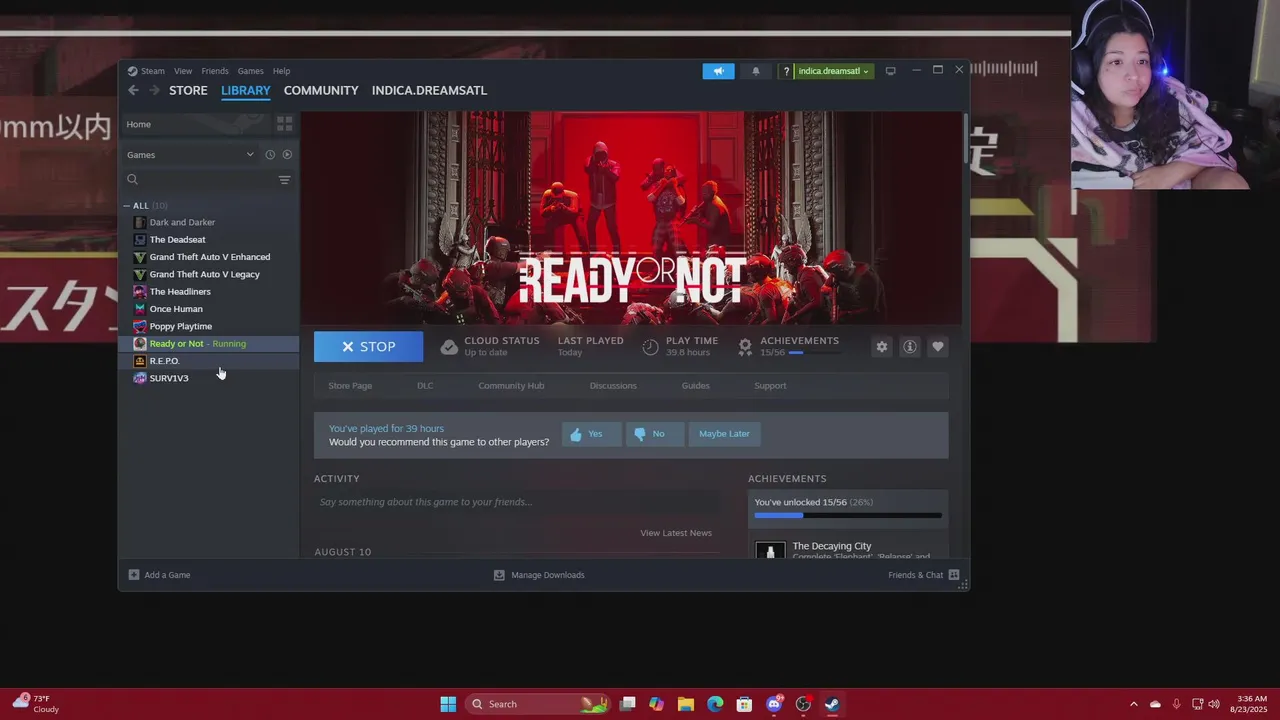Show hidden system tray icons

1133,704
